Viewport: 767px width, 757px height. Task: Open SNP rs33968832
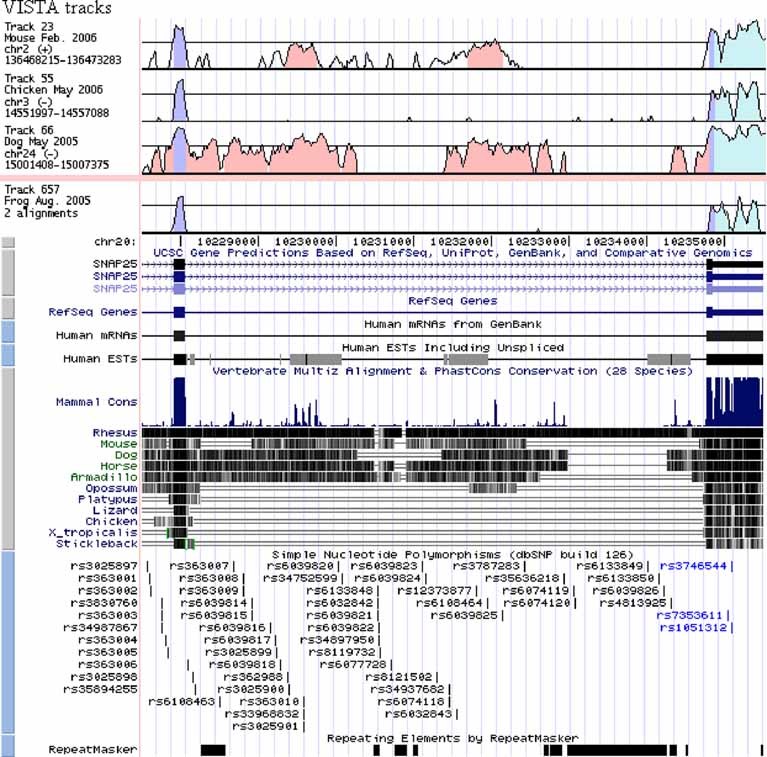pos(262,714)
